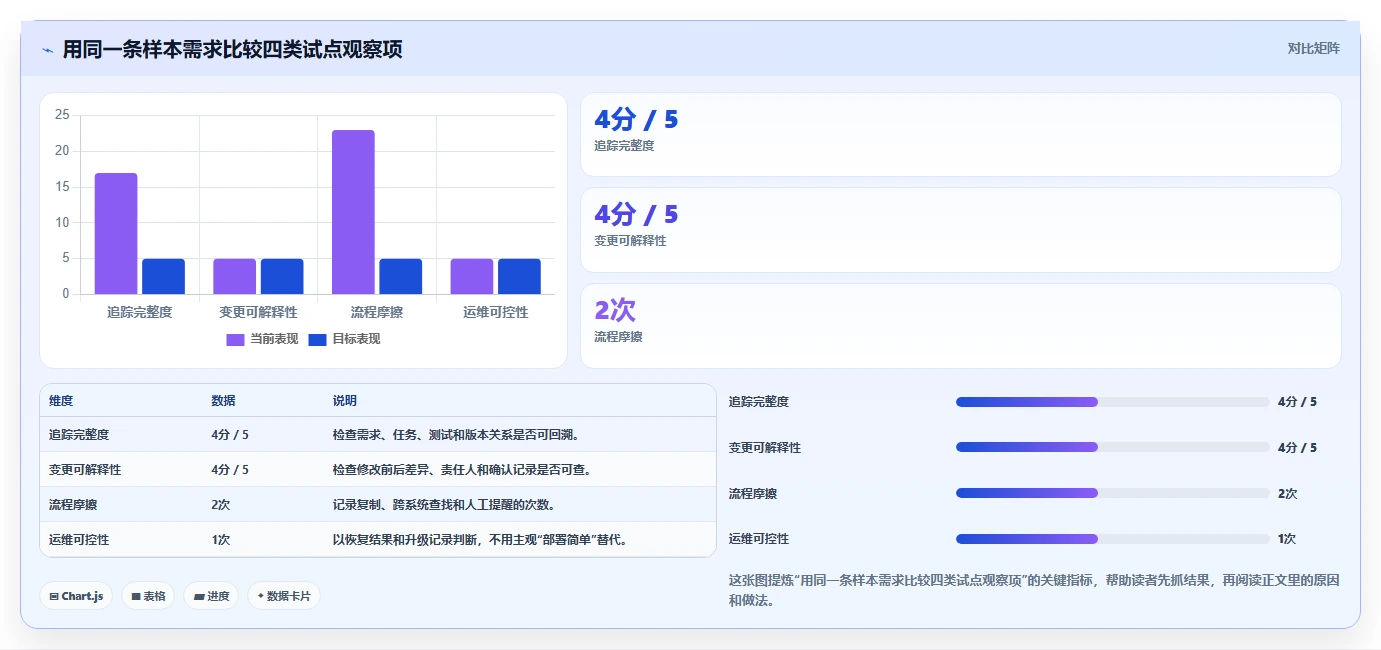1381x650 pixels.
Task: Click the 流程摩擦 table row cell
Action: pyautogui.click(x=73, y=505)
